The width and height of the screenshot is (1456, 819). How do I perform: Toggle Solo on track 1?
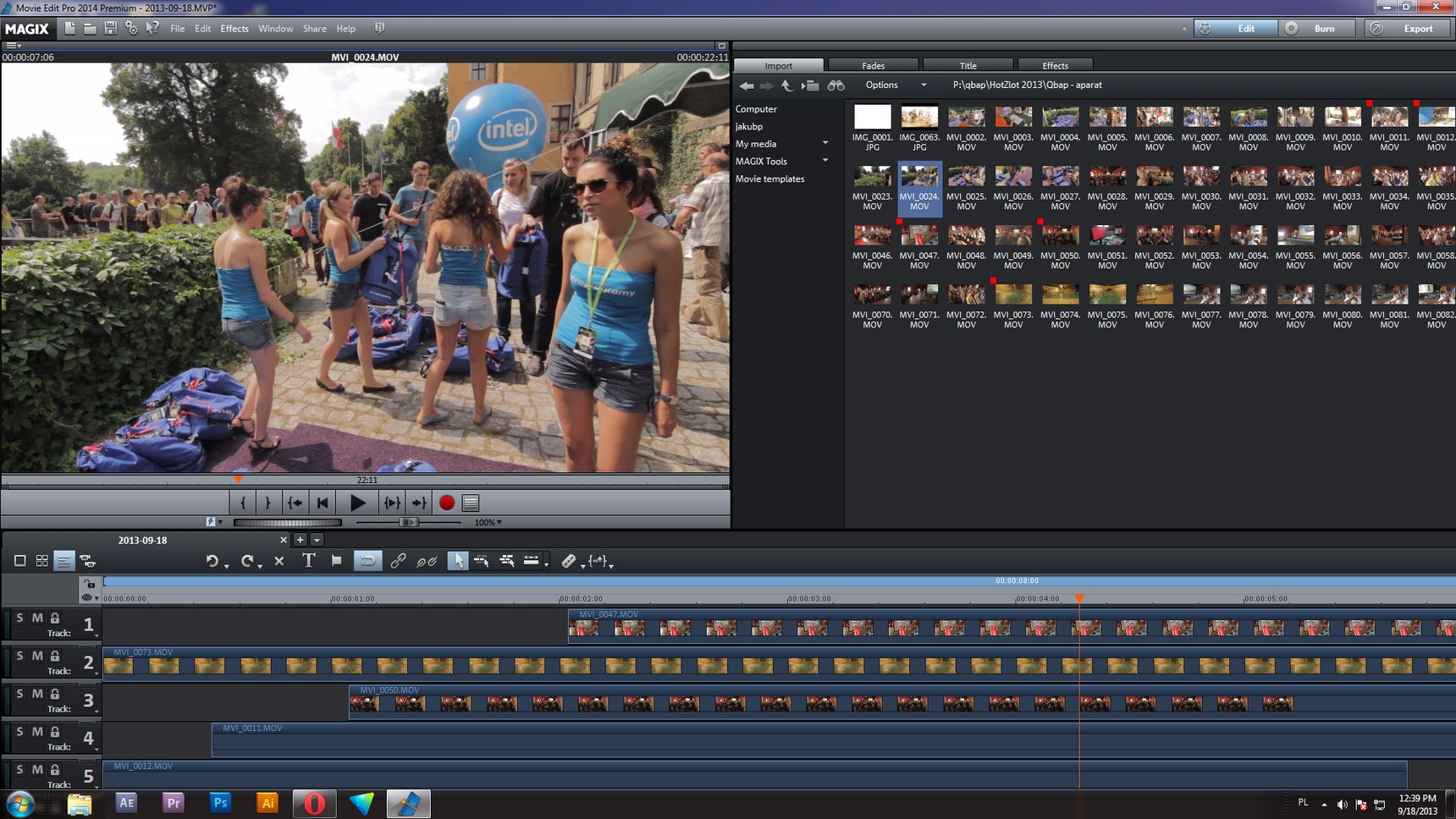[x=20, y=618]
